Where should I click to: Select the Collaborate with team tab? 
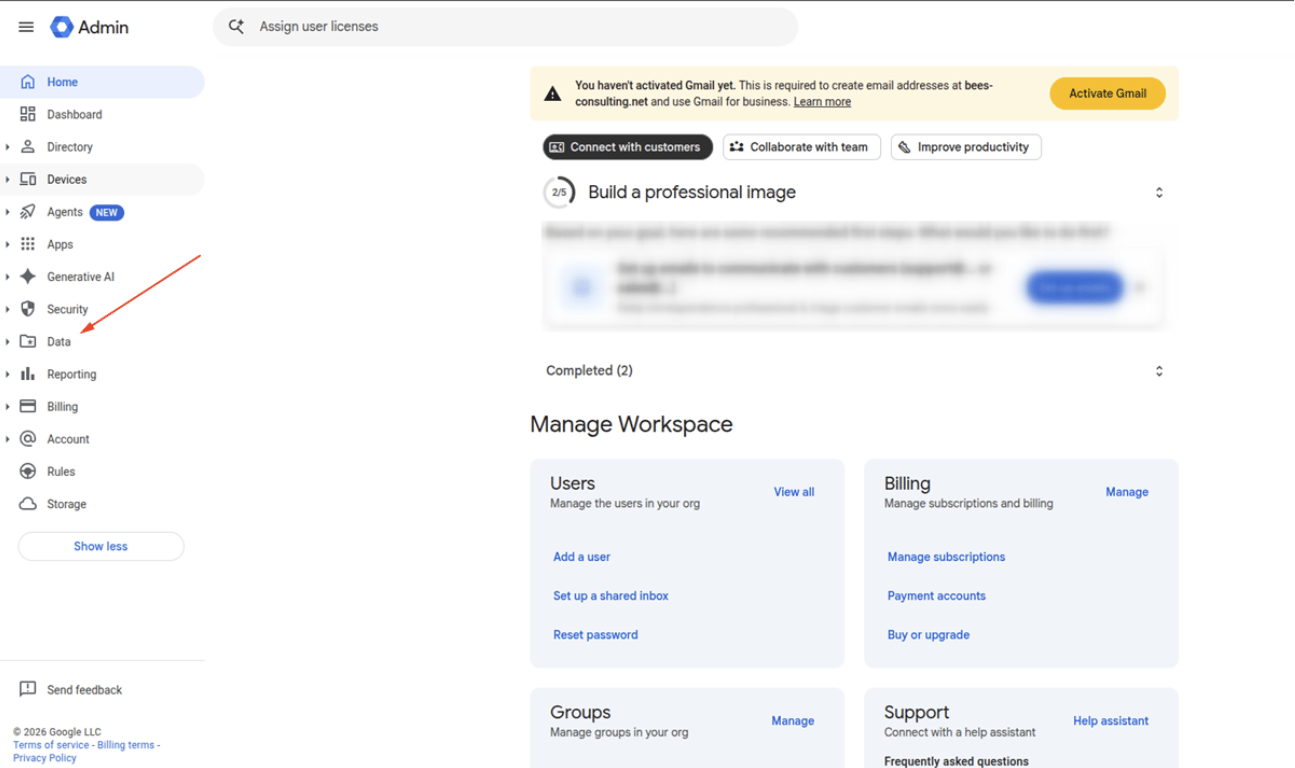(801, 147)
